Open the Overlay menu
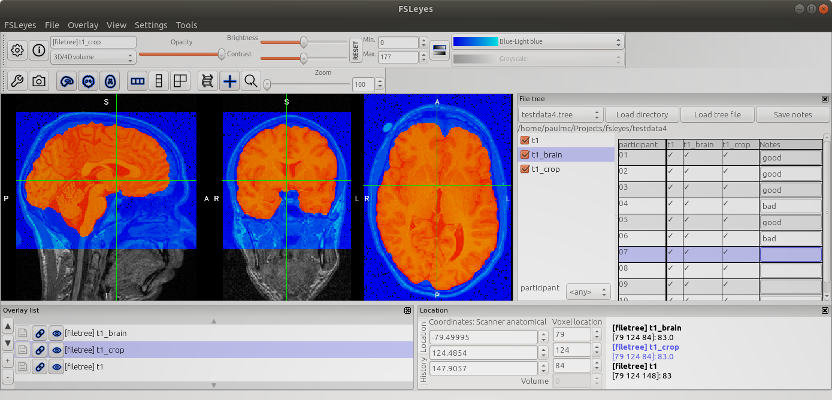Screen dimensions: 832x400 click(83, 23)
